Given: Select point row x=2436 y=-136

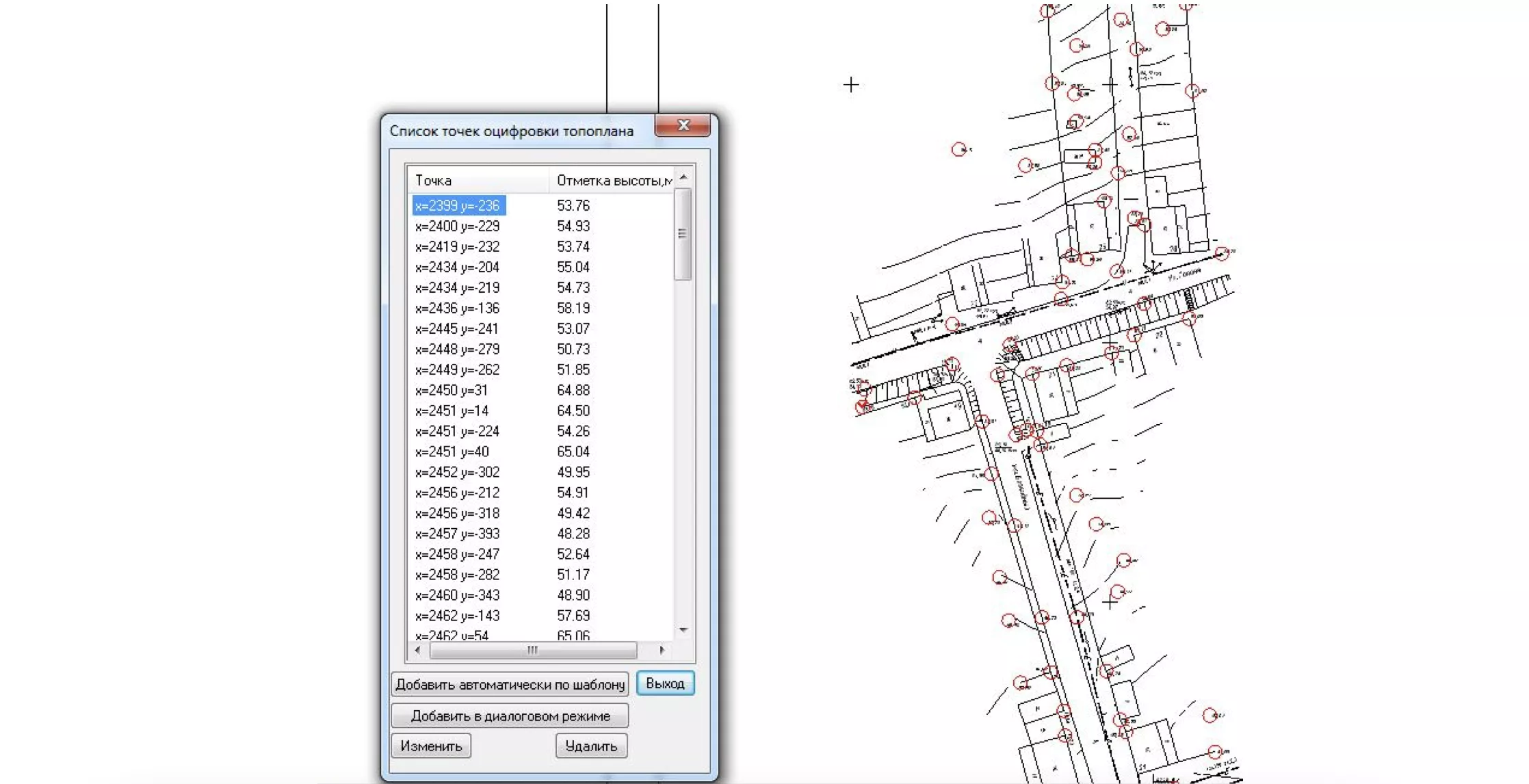Looking at the screenshot, I should point(458,309).
